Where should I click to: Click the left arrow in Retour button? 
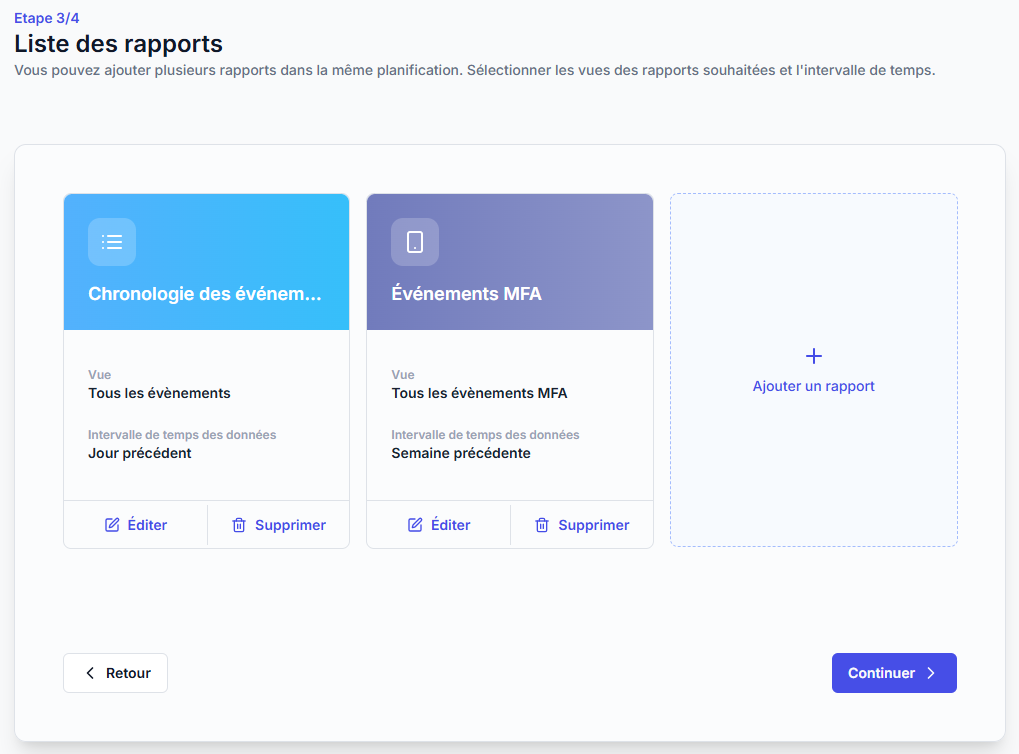coord(90,673)
